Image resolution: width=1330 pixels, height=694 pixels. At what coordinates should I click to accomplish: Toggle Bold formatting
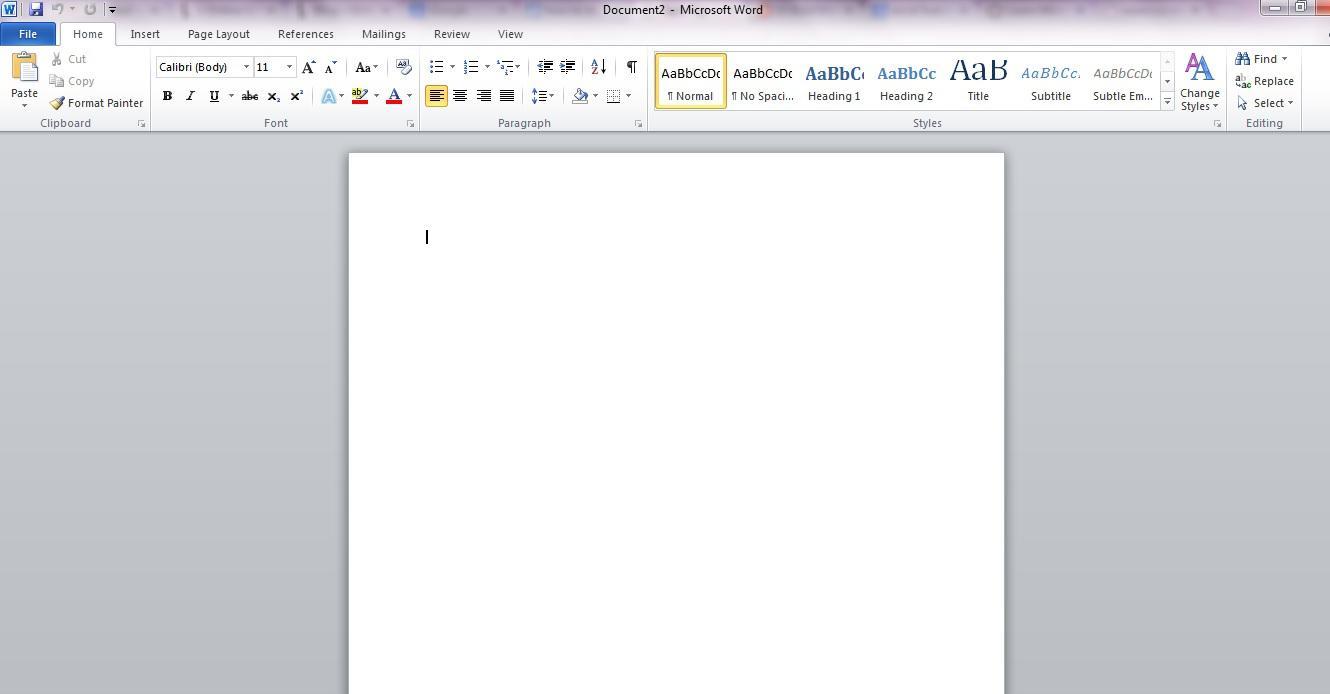pos(167,96)
